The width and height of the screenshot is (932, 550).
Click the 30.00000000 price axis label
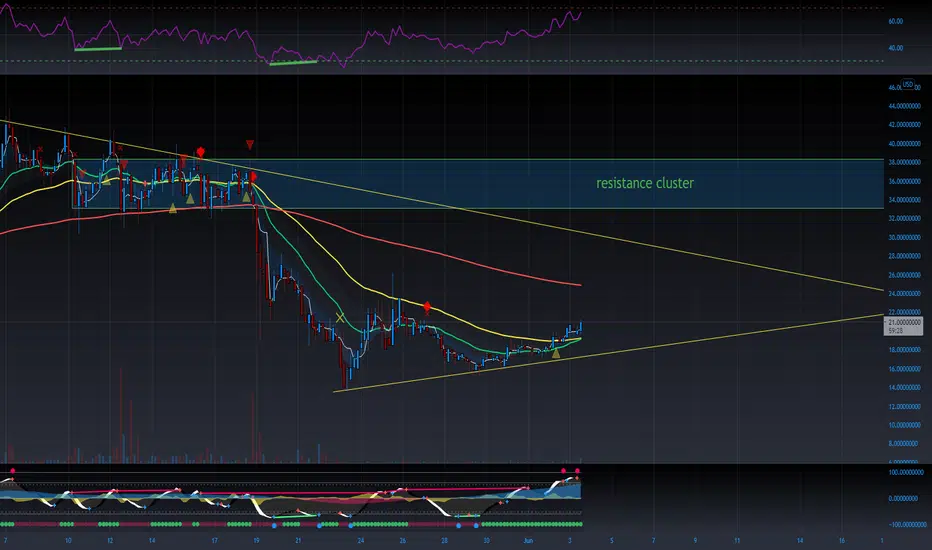click(904, 238)
